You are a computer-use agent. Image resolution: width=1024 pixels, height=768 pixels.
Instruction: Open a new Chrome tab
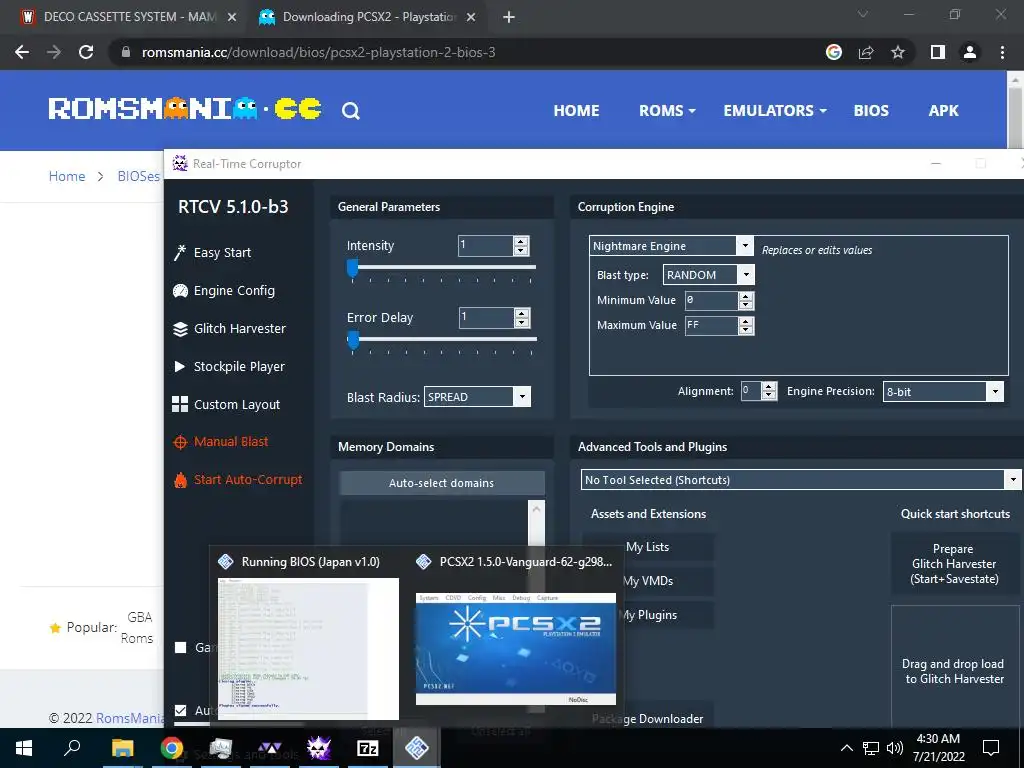coord(509,18)
